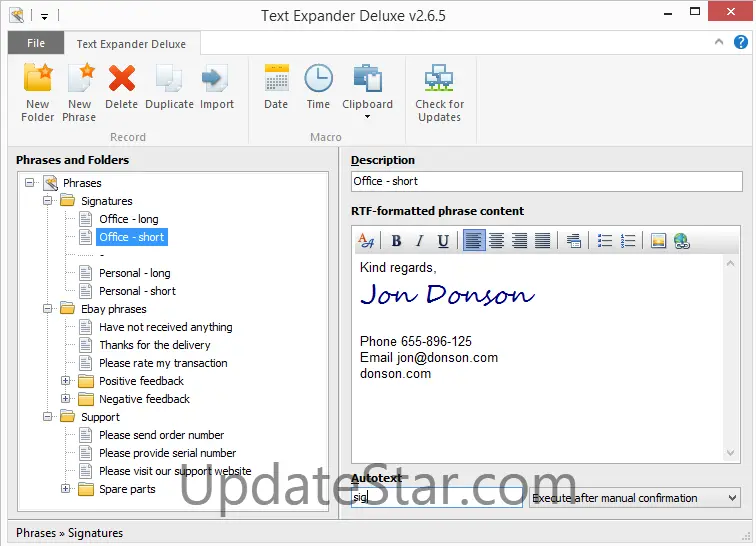The width and height of the screenshot is (756, 546).
Task: Toggle Underline formatting
Action: click(x=443, y=240)
